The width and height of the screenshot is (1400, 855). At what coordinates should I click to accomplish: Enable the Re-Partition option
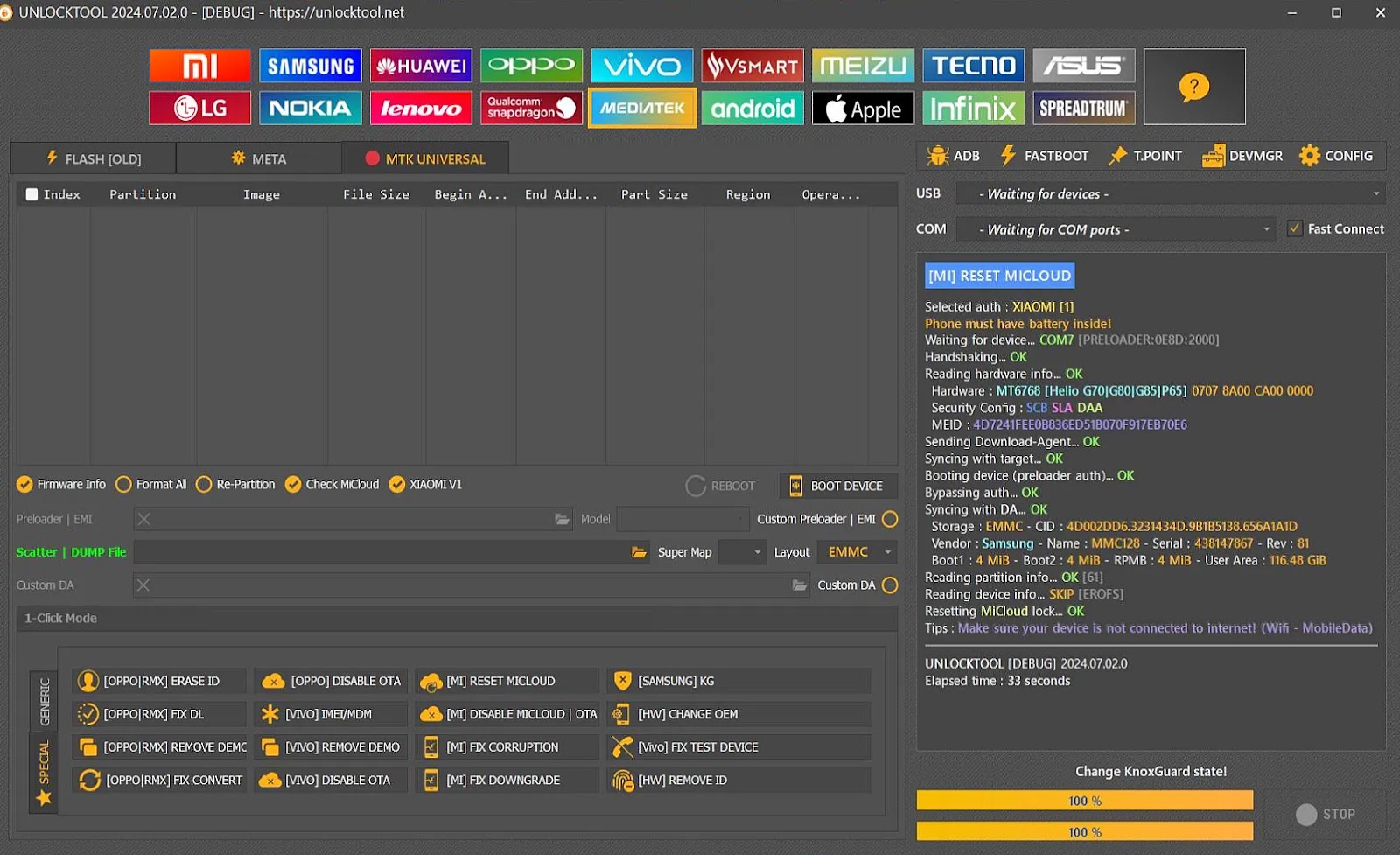coord(235,484)
